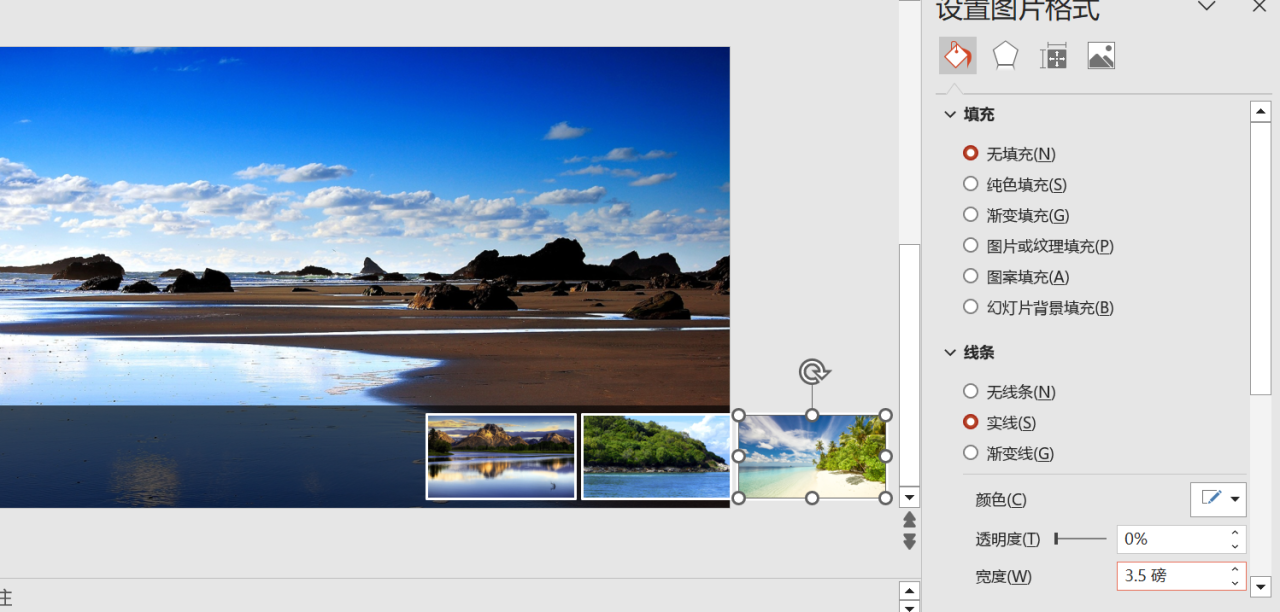Select the 纯色填充 radio option
This screenshot has width=1280, height=612.
coord(970,184)
